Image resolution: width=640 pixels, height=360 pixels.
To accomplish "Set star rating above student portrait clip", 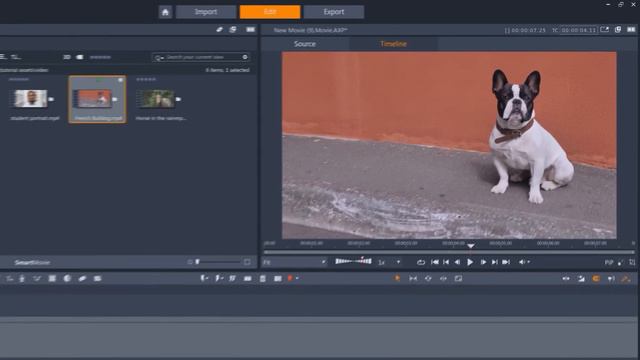I will tap(19, 80).
